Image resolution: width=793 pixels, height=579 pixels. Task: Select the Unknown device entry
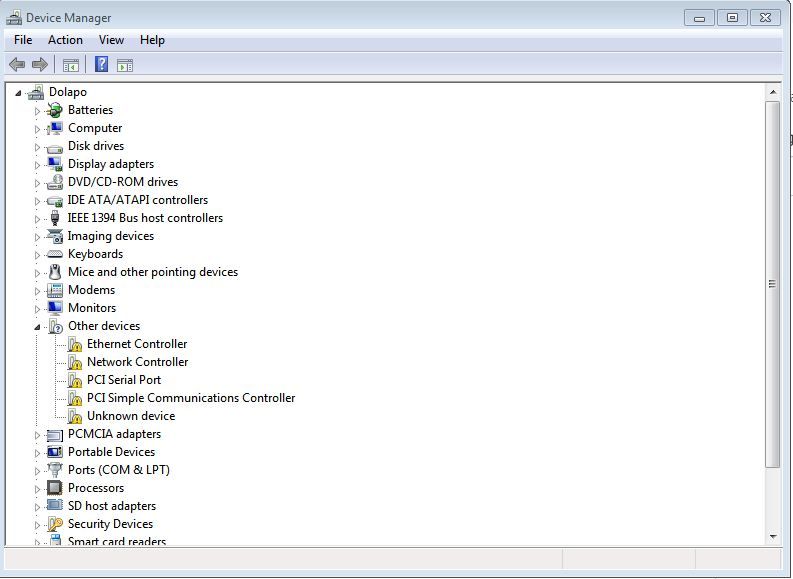(x=131, y=416)
